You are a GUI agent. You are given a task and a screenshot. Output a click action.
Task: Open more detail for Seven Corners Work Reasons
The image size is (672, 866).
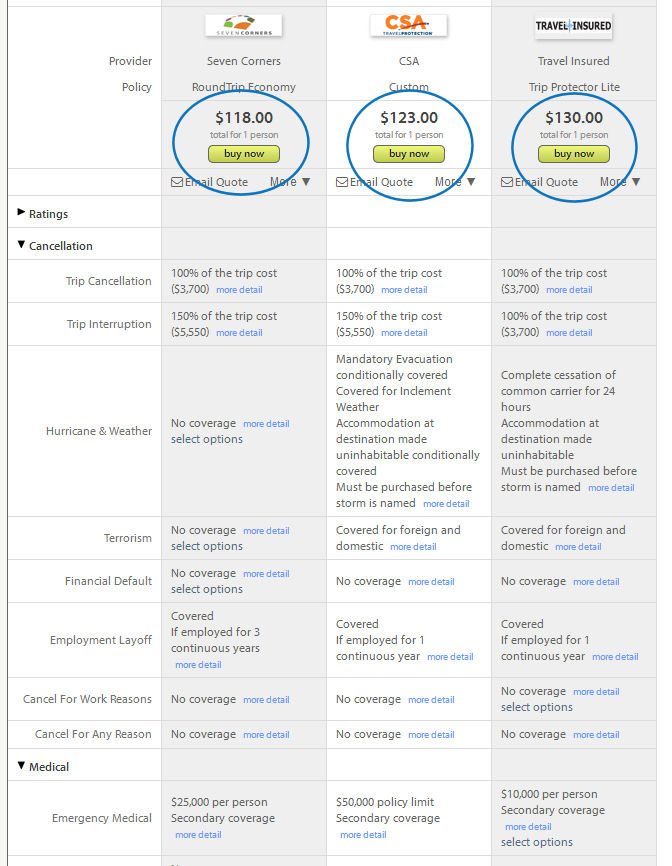tap(266, 700)
